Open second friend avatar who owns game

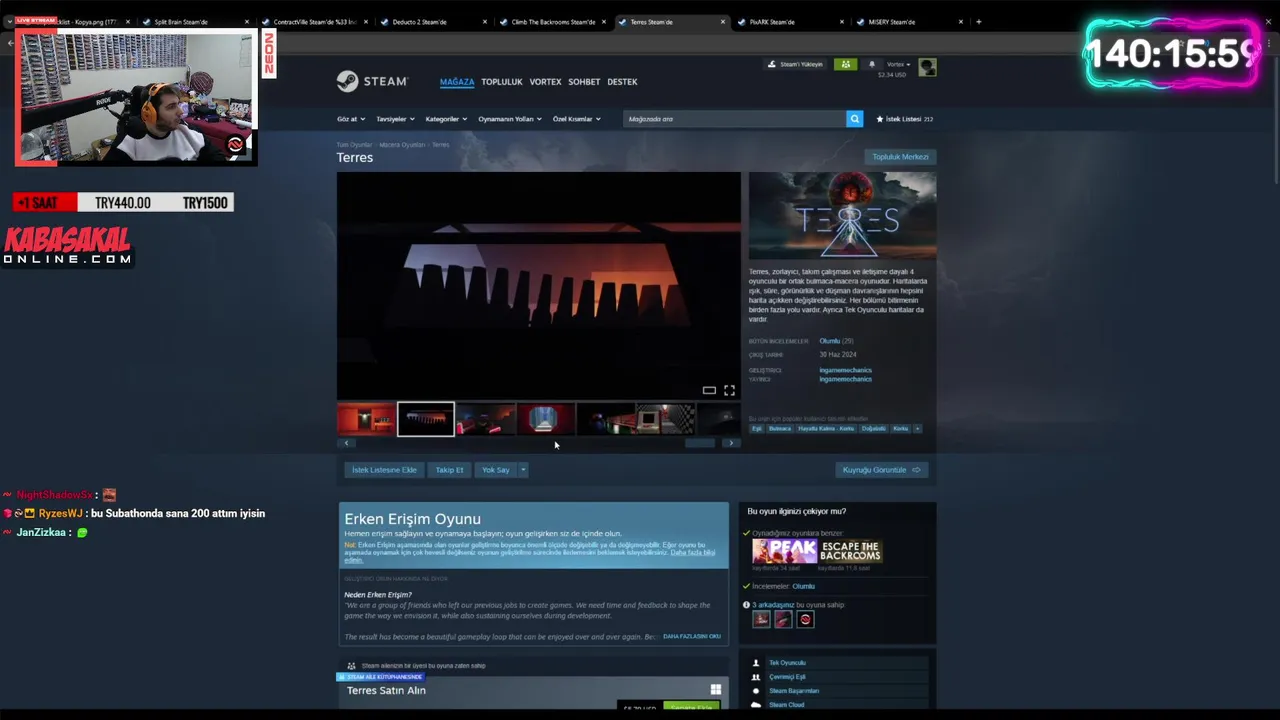point(783,619)
